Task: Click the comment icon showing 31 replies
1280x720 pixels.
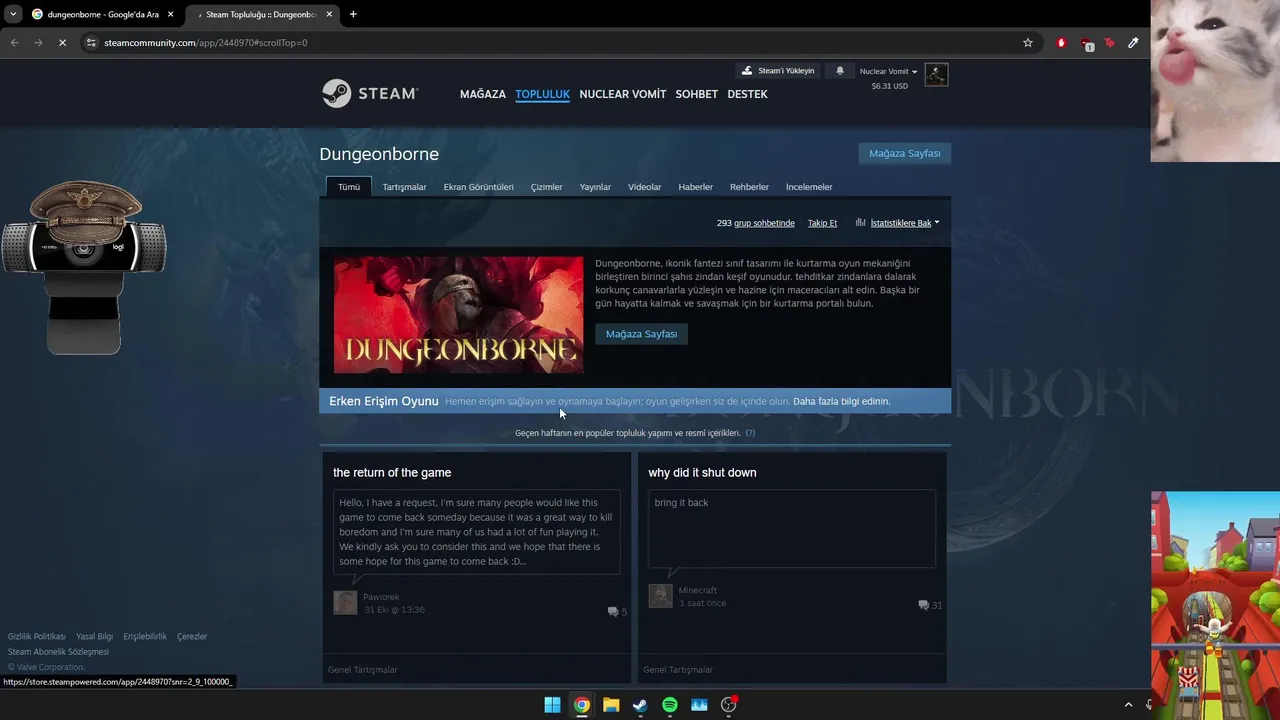Action: [924, 605]
